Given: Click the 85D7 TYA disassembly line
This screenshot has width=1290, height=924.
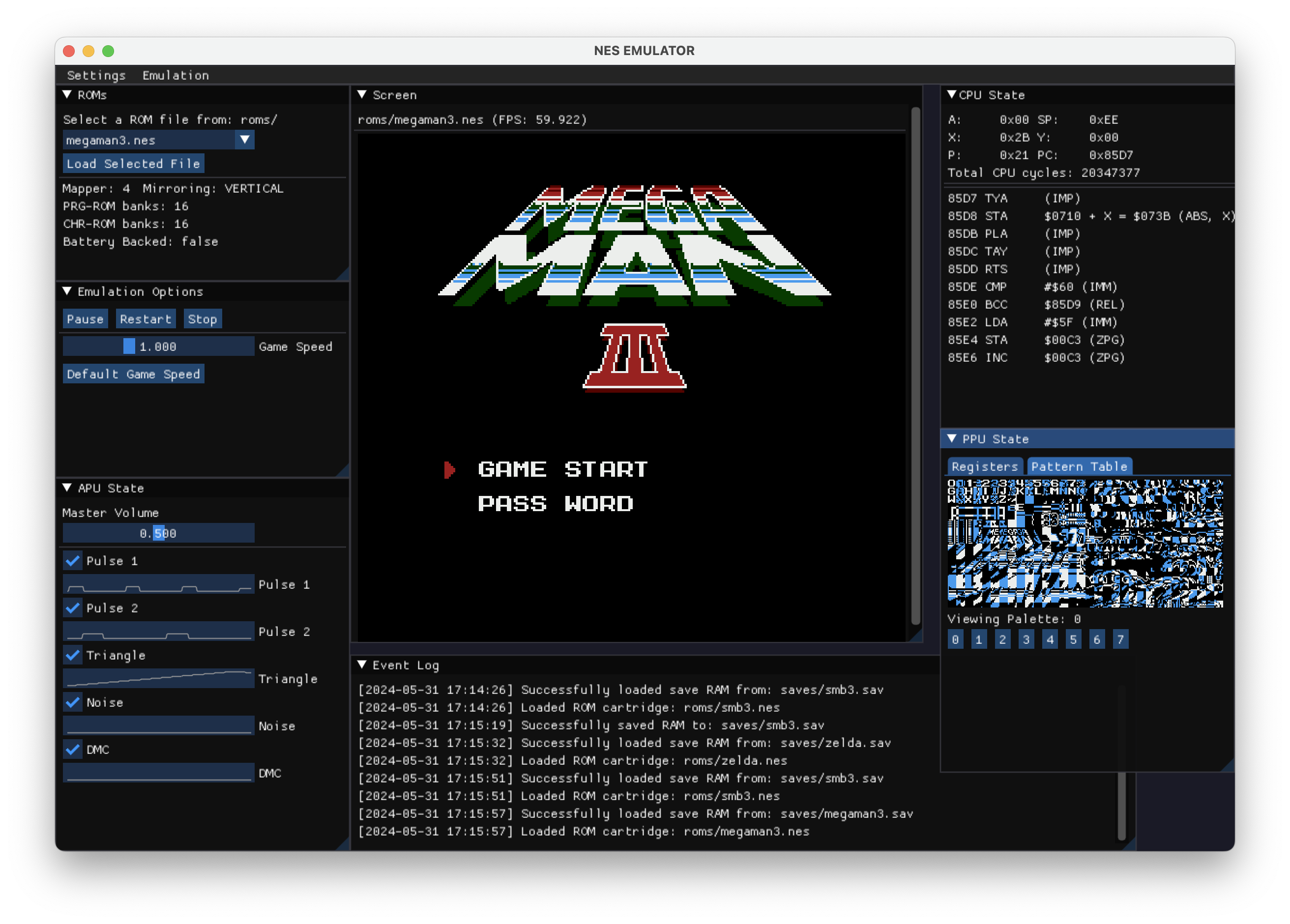Looking at the screenshot, I should [1014, 198].
